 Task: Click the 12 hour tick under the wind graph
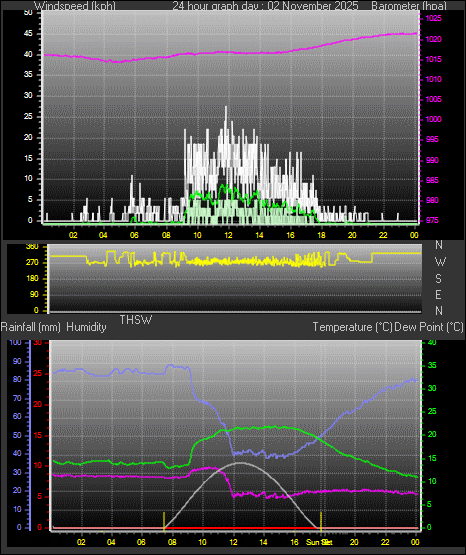click(x=228, y=235)
